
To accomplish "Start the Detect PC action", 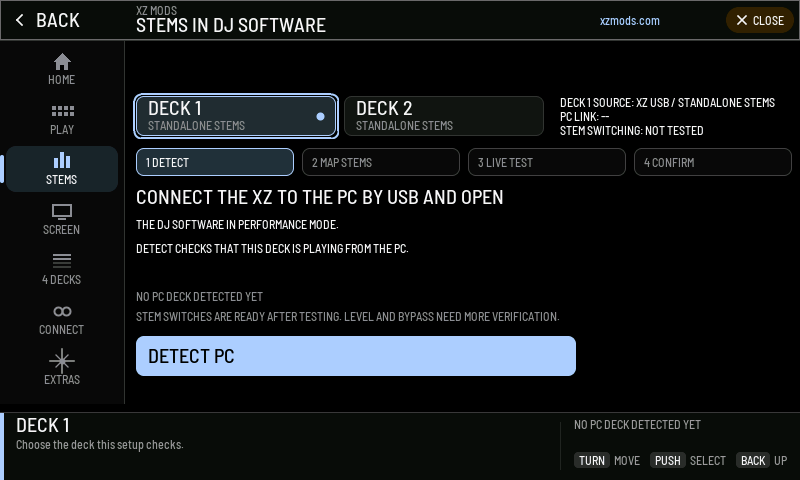I will click(356, 356).
